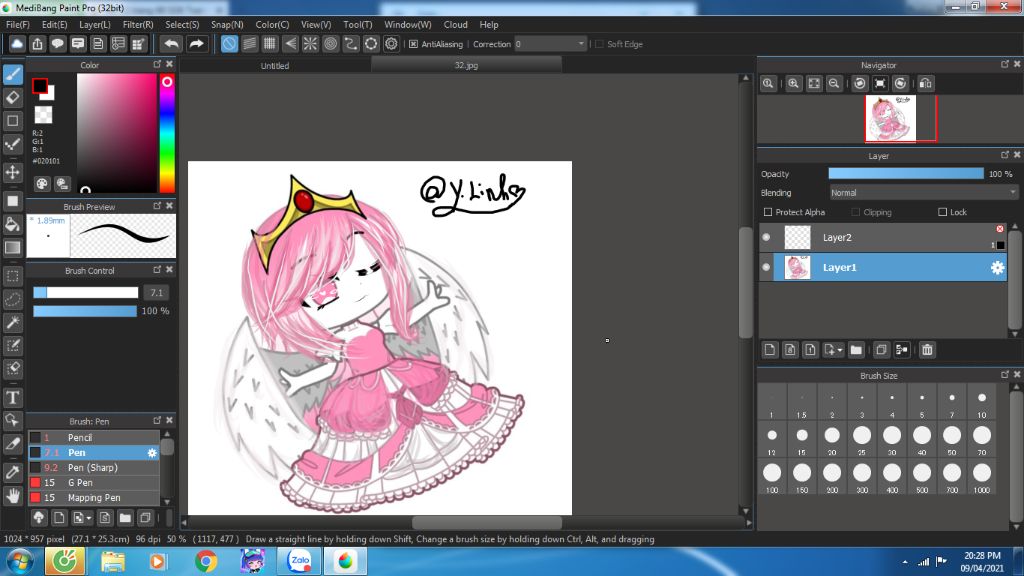The height and width of the screenshot is (576, 1024).
Task: Click the Redo arrow
Action: [196, 44]
